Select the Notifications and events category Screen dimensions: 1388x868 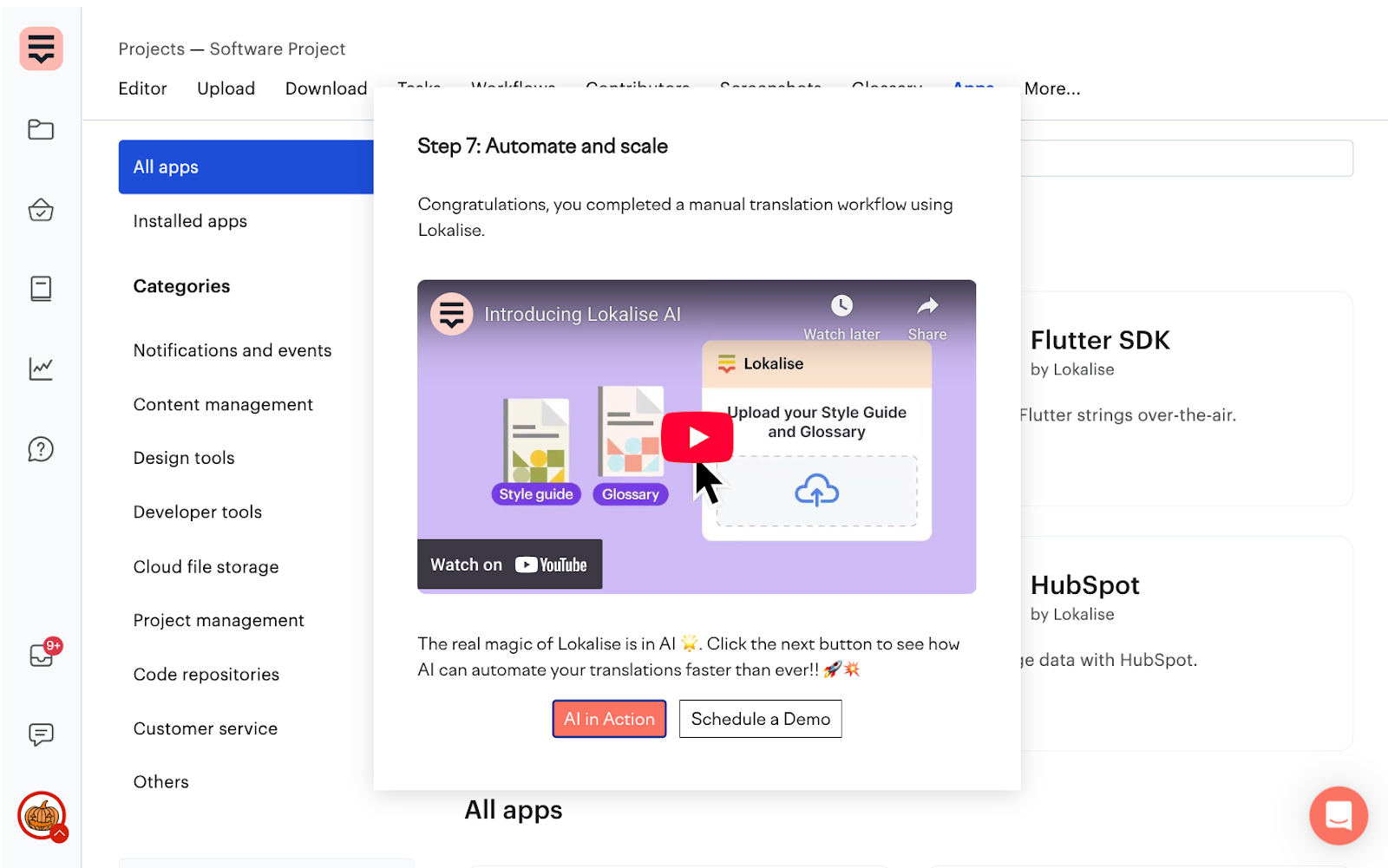(x=232, y=350)
